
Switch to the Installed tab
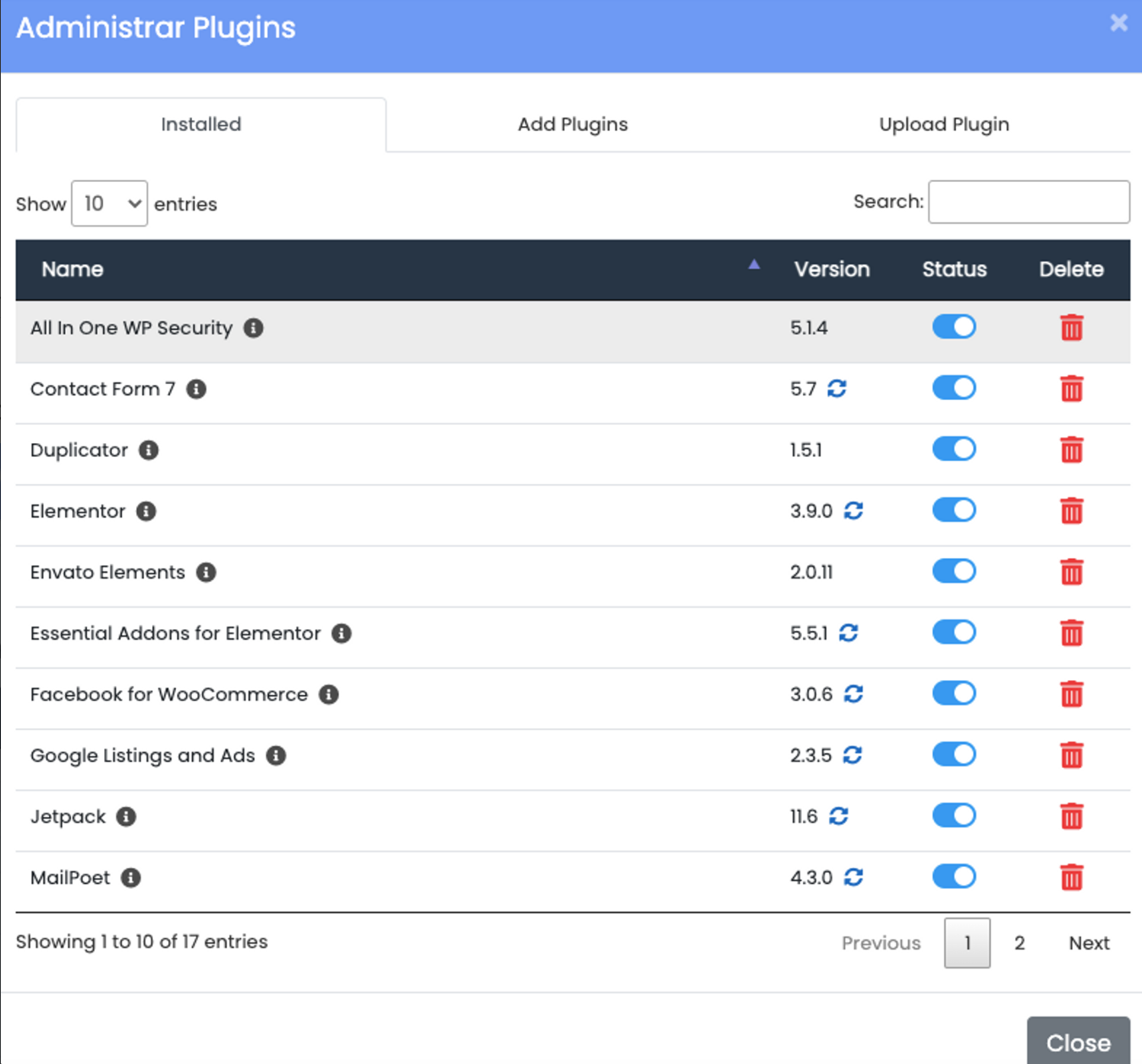pos(201,124)
